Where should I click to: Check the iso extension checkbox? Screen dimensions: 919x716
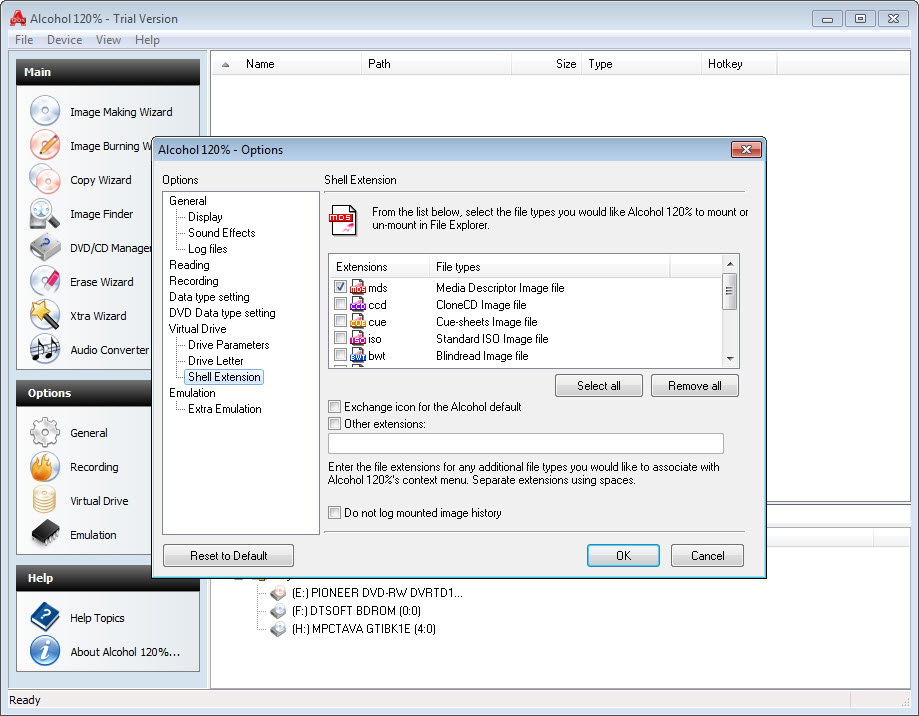[x=340, y=337]
